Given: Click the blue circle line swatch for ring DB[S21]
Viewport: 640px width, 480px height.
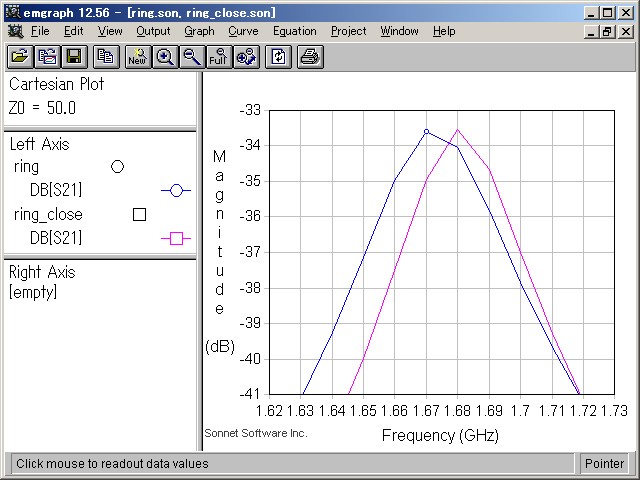Looking at the screenshot, I should (x=176, y=190).
